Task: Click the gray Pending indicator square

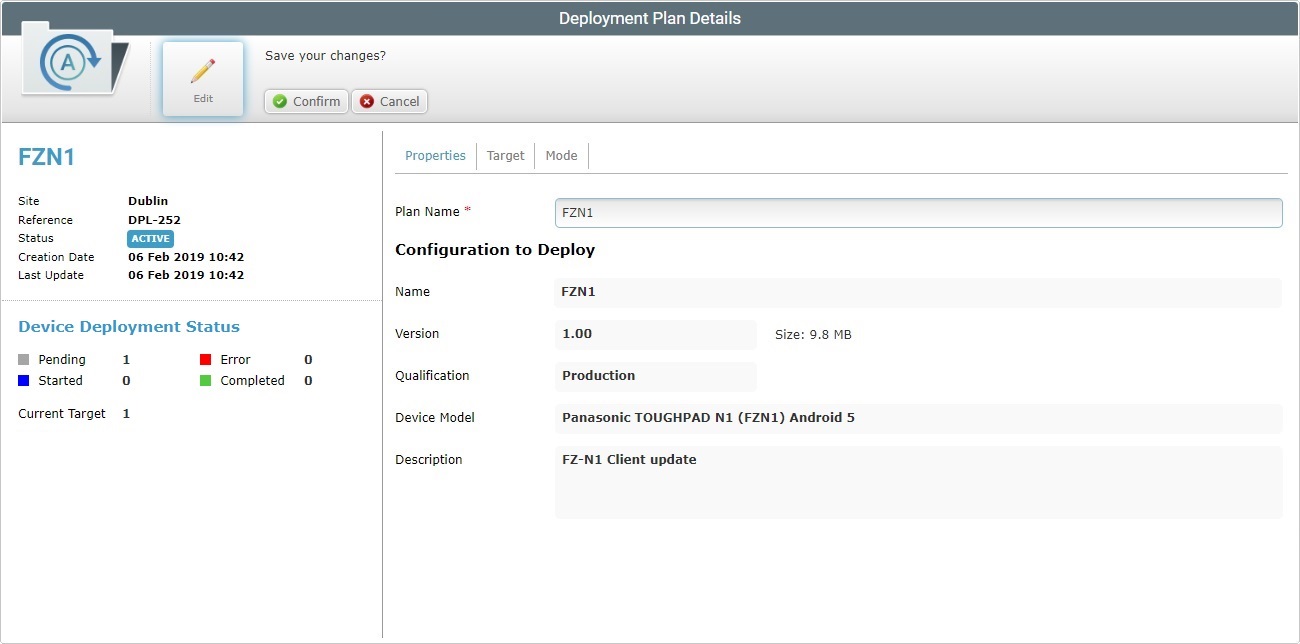Action: pos(22,358)
